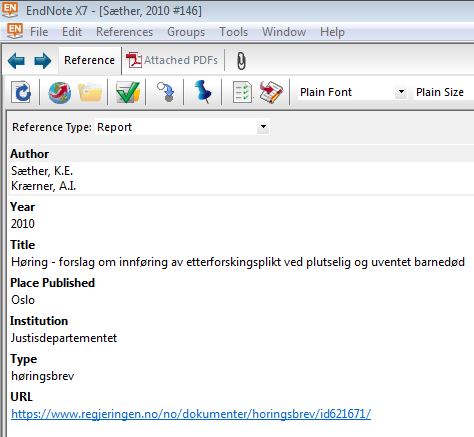Click the Insert Citation arrow icon
Viewport: 474px width, 437px height.
165,92
